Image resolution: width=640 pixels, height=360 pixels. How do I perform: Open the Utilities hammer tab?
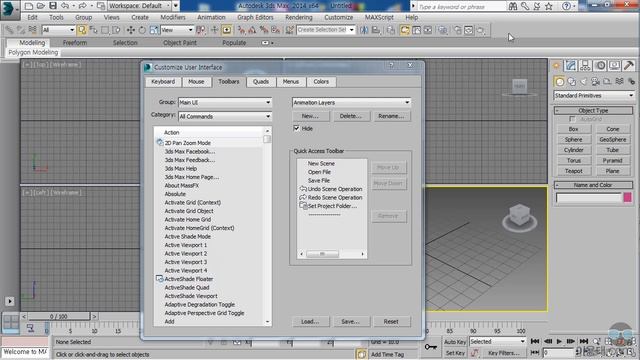629,65
